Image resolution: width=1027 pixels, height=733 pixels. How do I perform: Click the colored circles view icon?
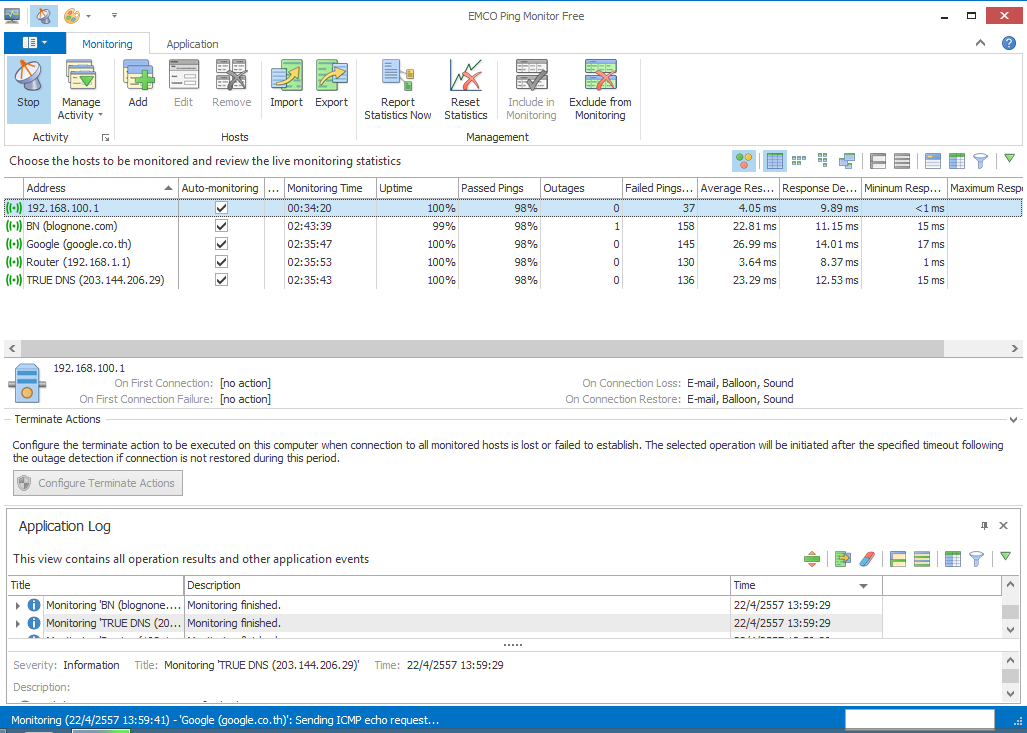(743, 160)
